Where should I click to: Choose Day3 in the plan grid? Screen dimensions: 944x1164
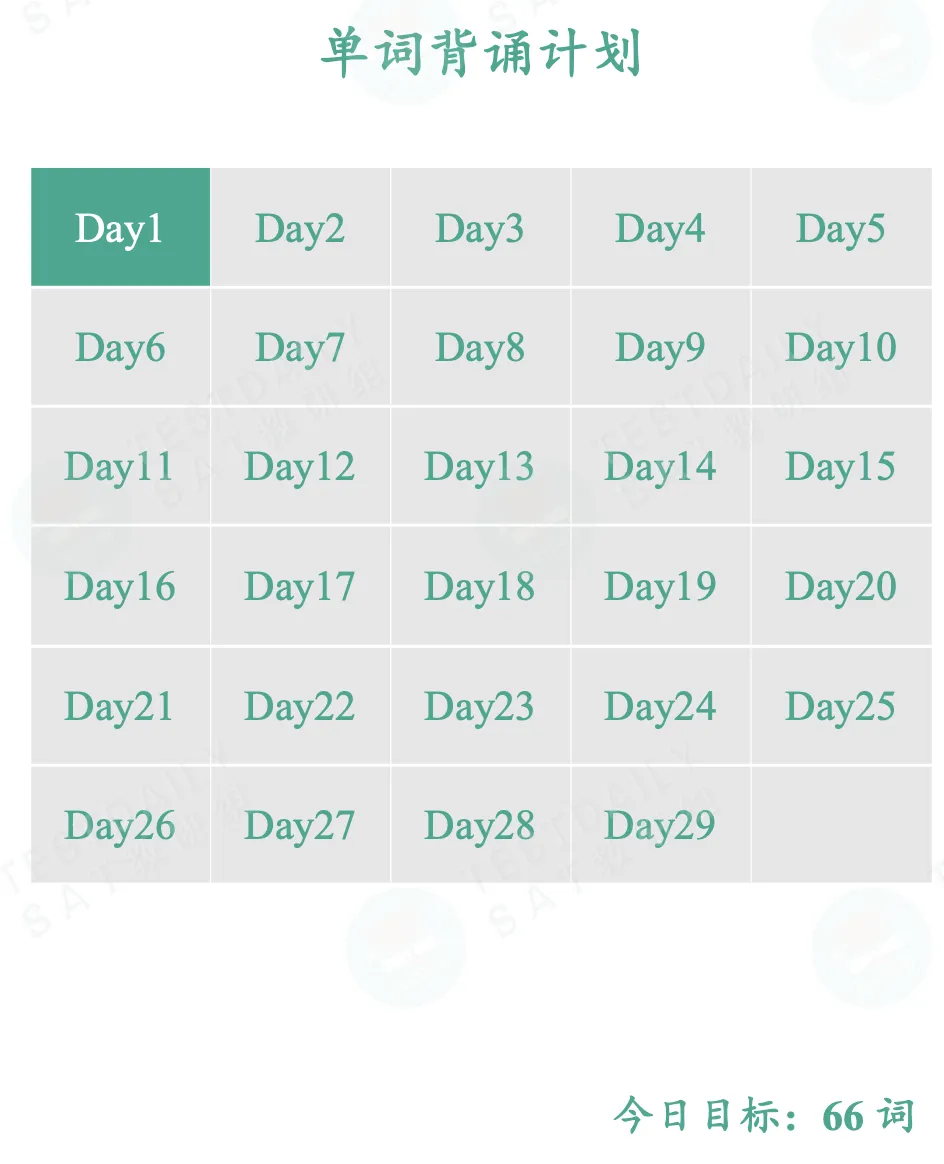pyautogui.click(x=480, y=228)
